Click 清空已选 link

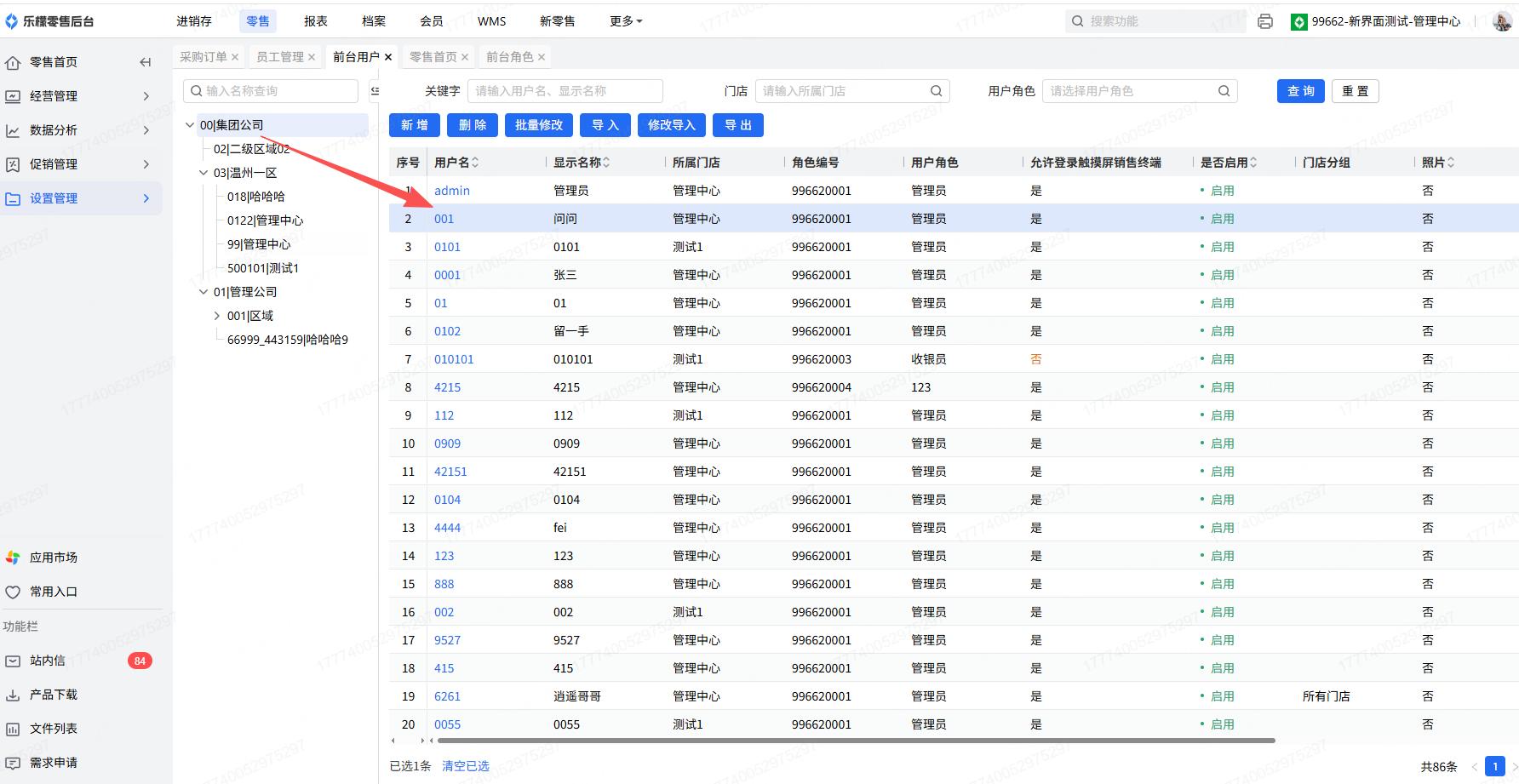point(466,766)
